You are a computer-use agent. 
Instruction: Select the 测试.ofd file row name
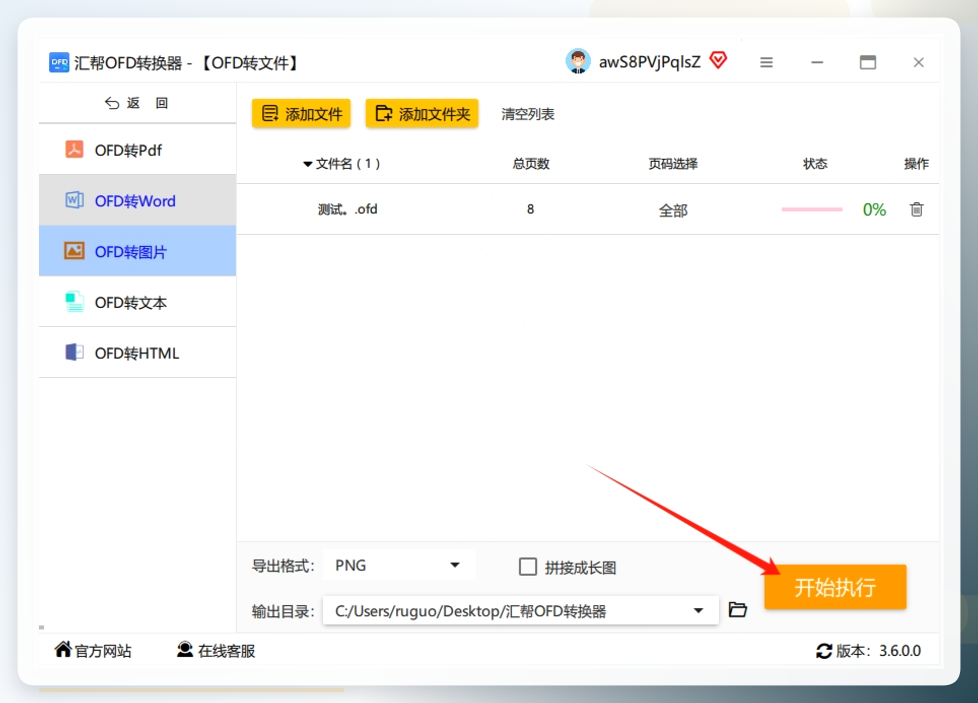[347, 209]
